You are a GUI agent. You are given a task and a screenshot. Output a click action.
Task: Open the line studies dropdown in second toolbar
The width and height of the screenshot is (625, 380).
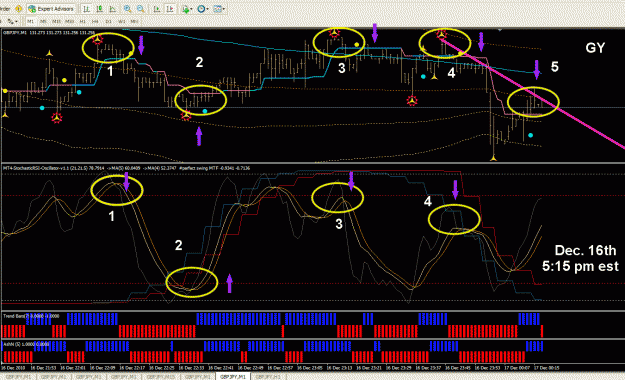[x=12, y=22]
